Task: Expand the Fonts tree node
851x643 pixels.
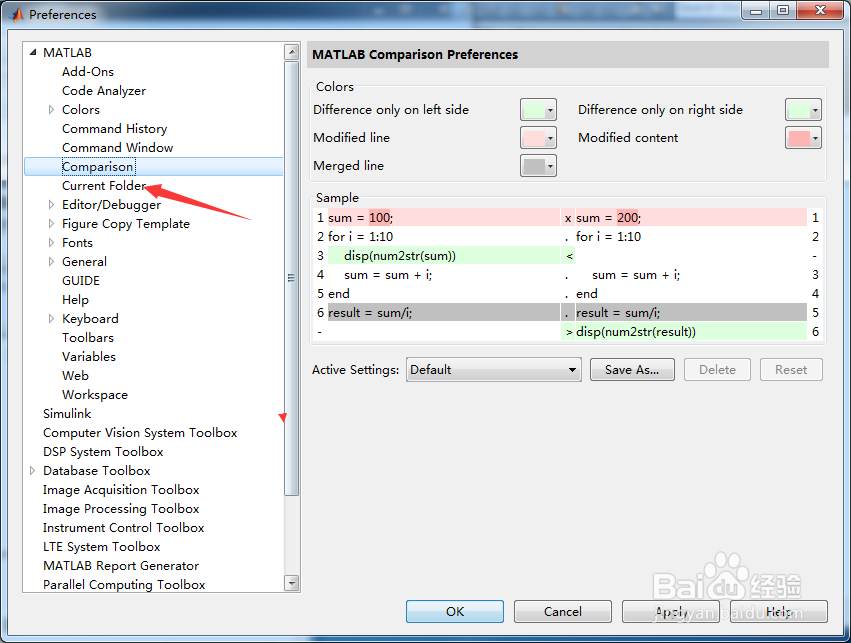Action: click(x=52, y=243)
